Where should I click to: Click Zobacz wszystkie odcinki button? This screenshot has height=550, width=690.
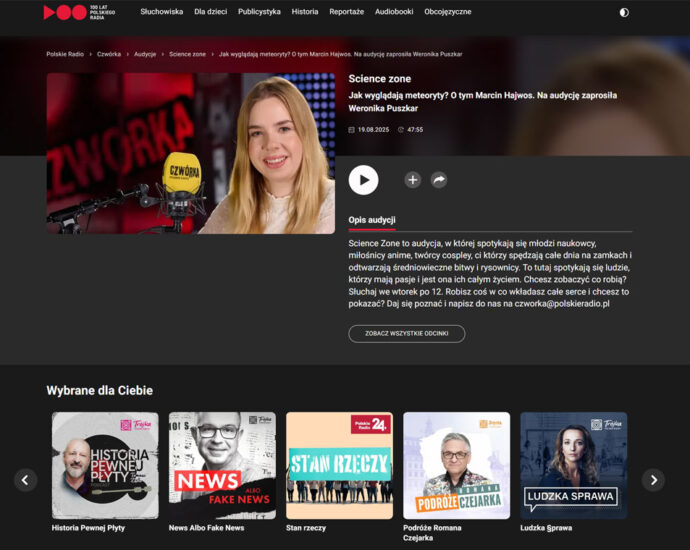click(x=407, y=334)
